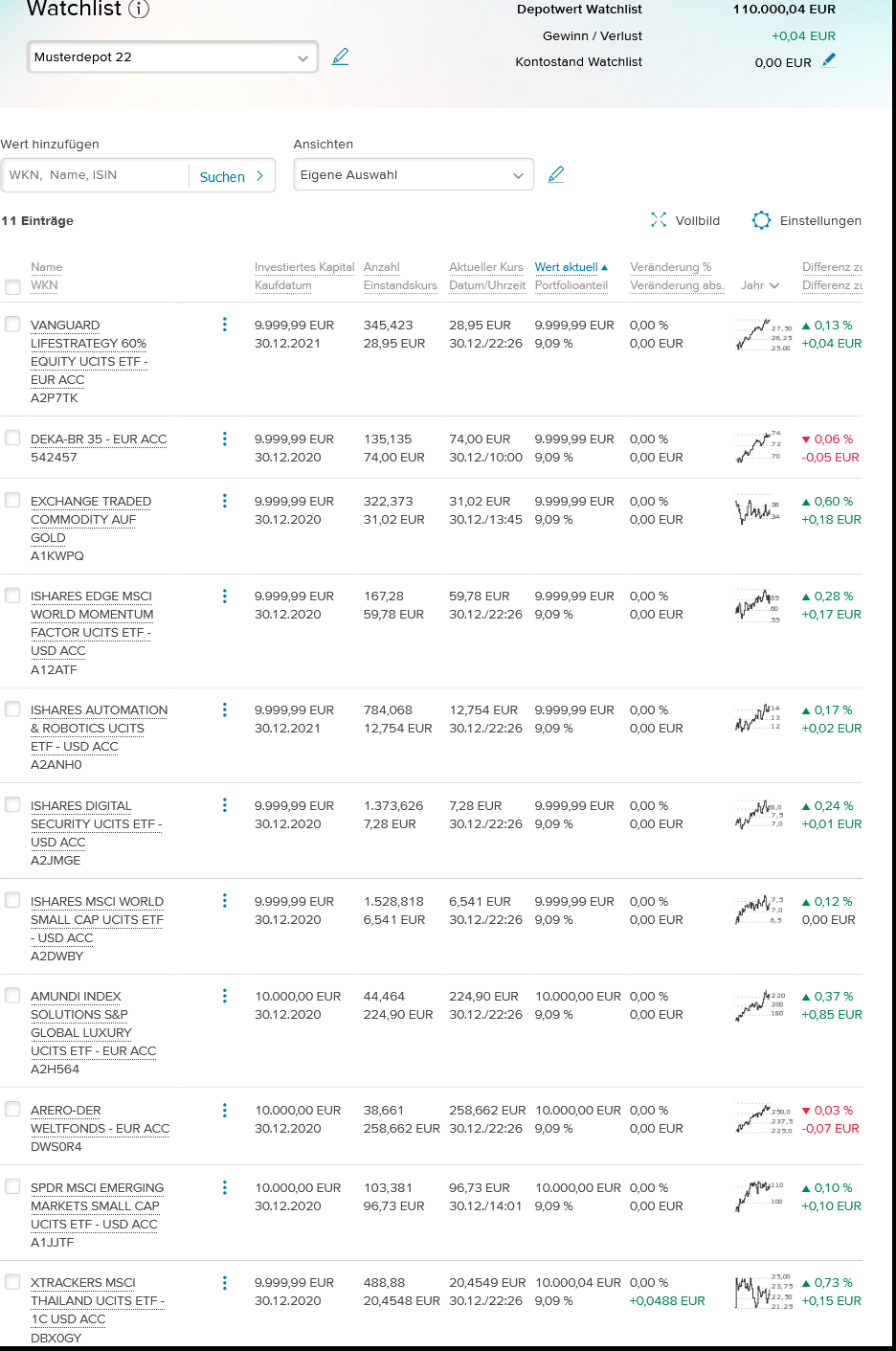Click the Watchlist info icon

coord(139,10)
